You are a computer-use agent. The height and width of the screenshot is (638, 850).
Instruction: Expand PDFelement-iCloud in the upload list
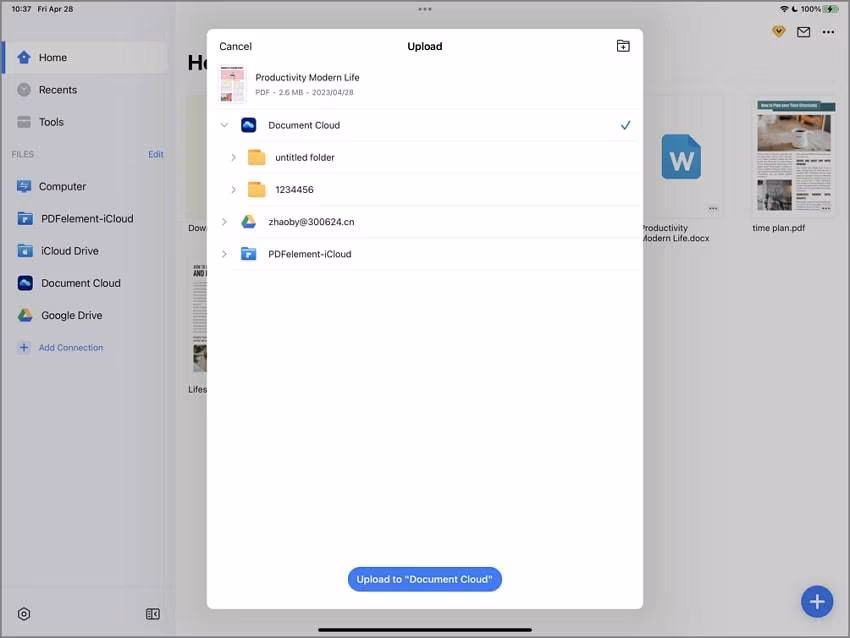(x=224, y=254)
